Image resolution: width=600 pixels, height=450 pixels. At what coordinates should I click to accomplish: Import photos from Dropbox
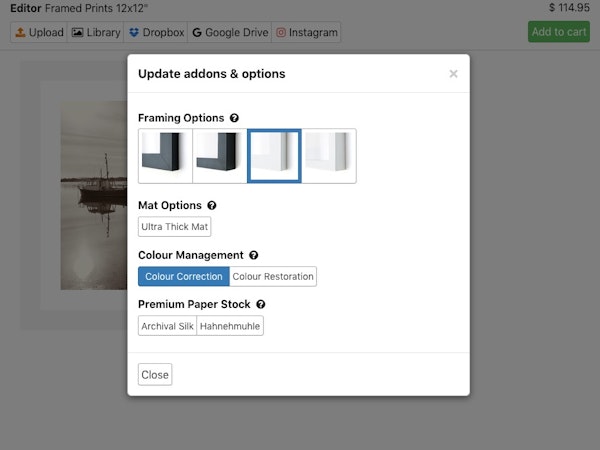coord(156,32)
